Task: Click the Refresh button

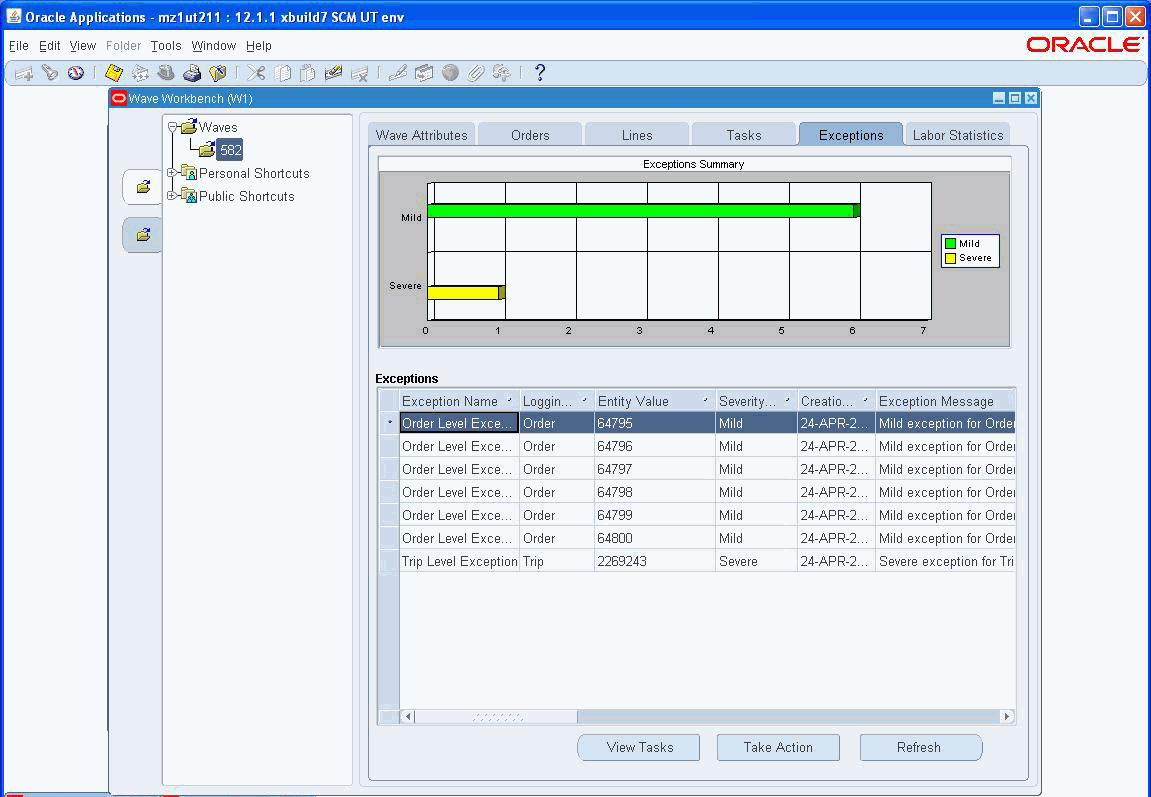Action: 919,747
